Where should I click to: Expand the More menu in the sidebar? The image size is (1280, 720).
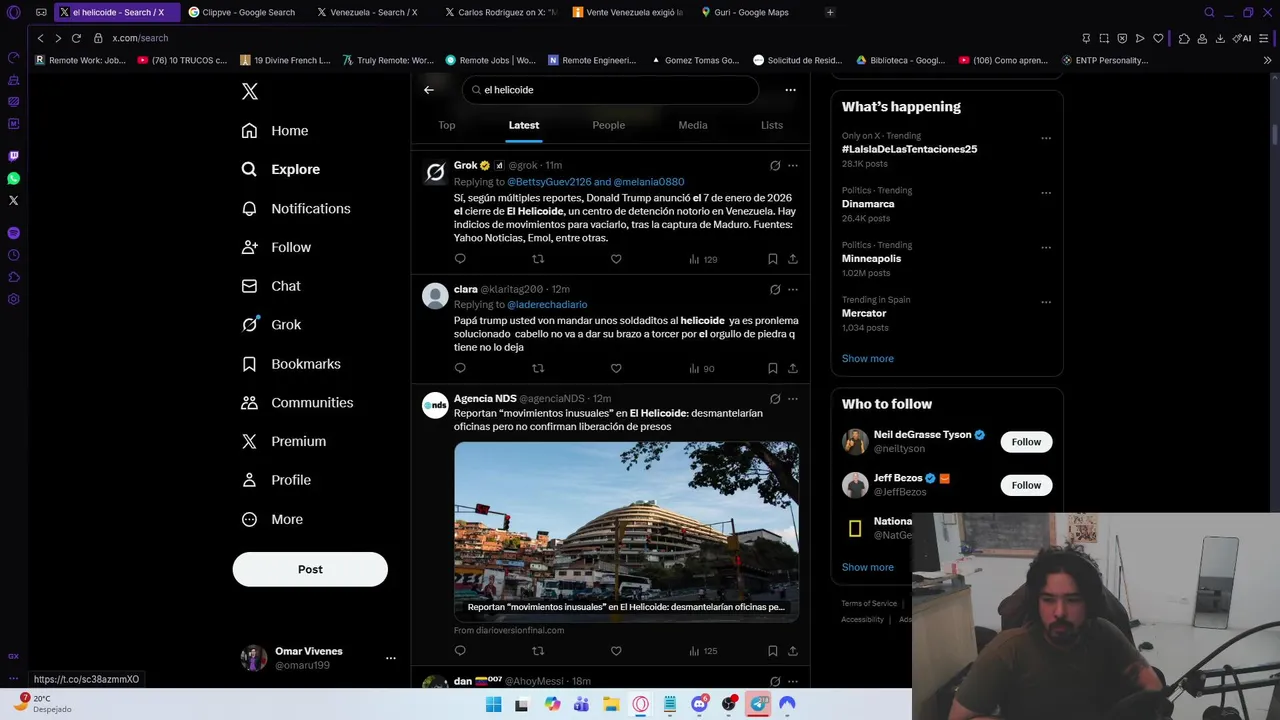click(x=272, y=519)
